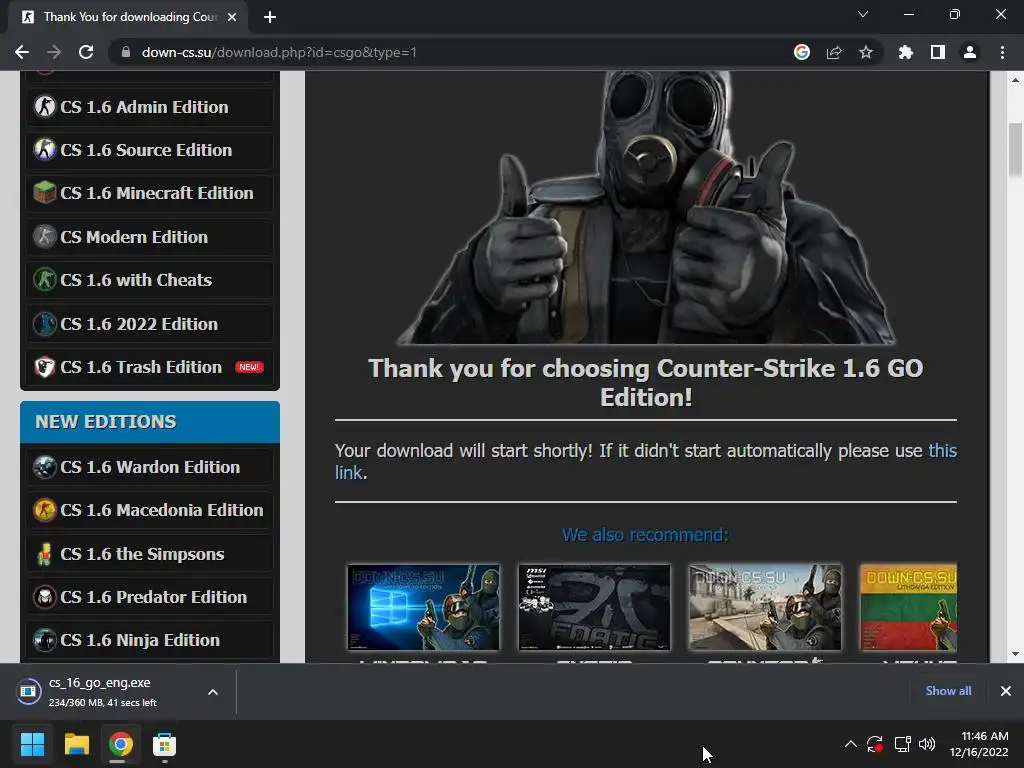Click the CS 1.6 Ninja Edition icon
1024x768 pixels.
tap(44, 639)
